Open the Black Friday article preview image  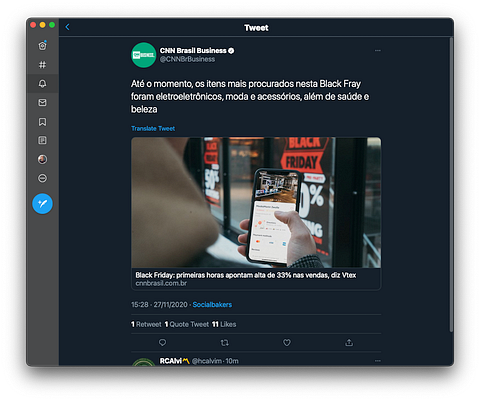click(x=256, y=202)
